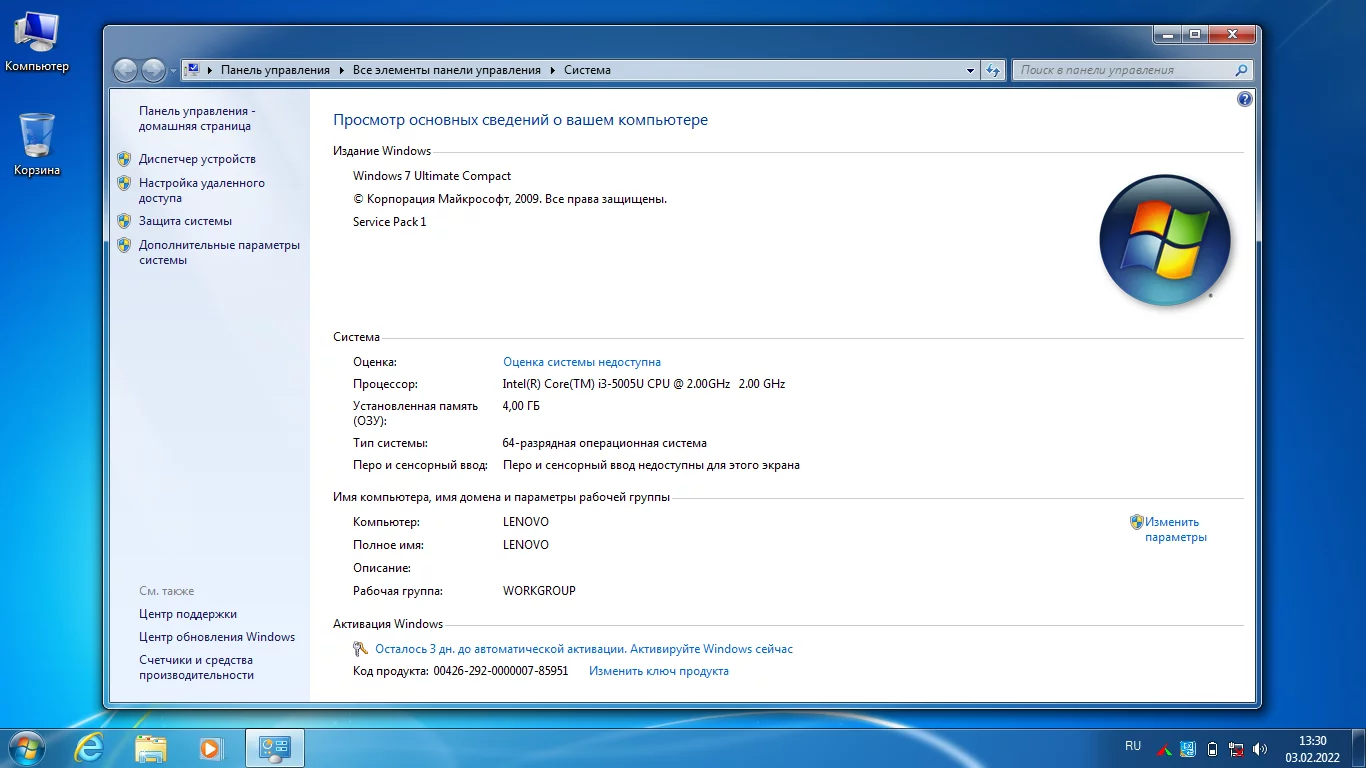Click the keys icon in Windows activation section

tap(362, 649)
